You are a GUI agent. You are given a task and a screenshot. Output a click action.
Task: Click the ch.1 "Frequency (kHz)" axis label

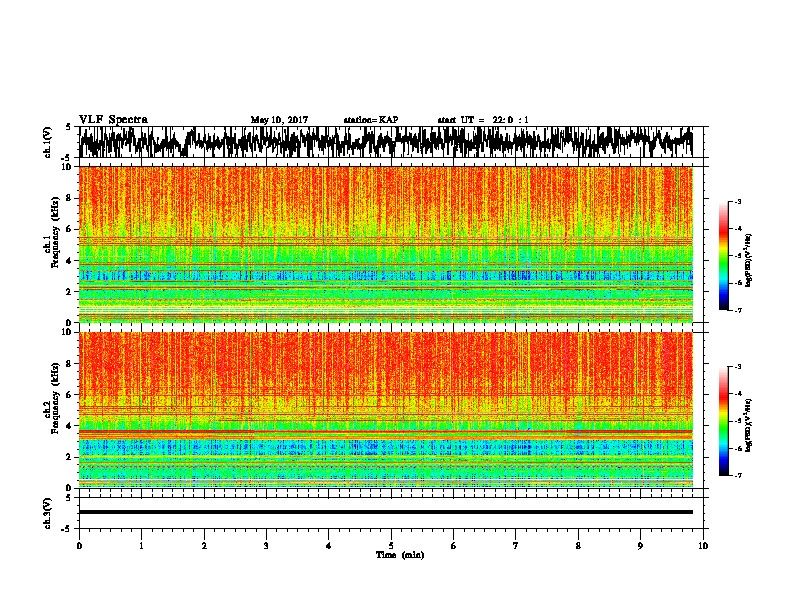(x=55, y=233)
